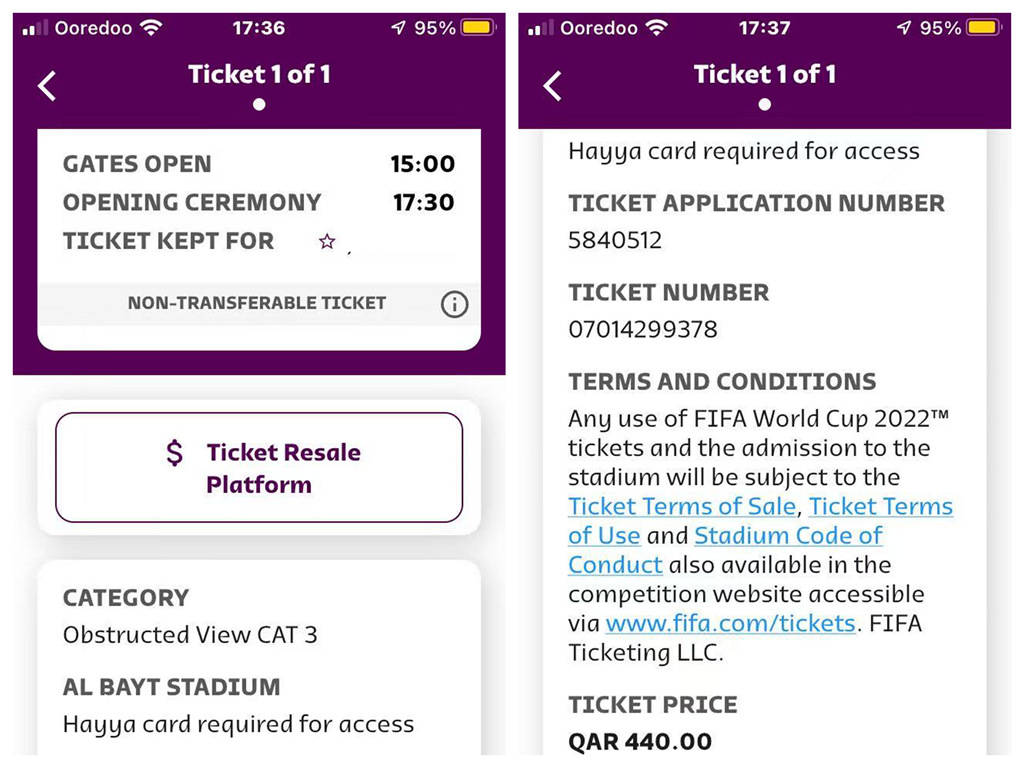Viewport: 1024px width, 768px height.
Task: Tap info icon beside Non-Transferable Ticket
Action: point(454,304)
